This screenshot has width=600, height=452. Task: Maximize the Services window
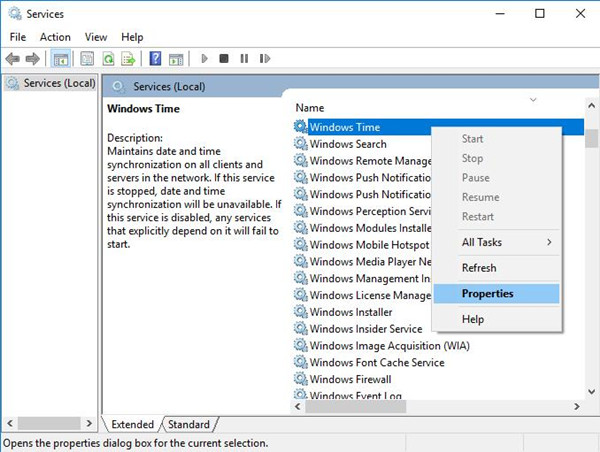click(x=540, y=14)
